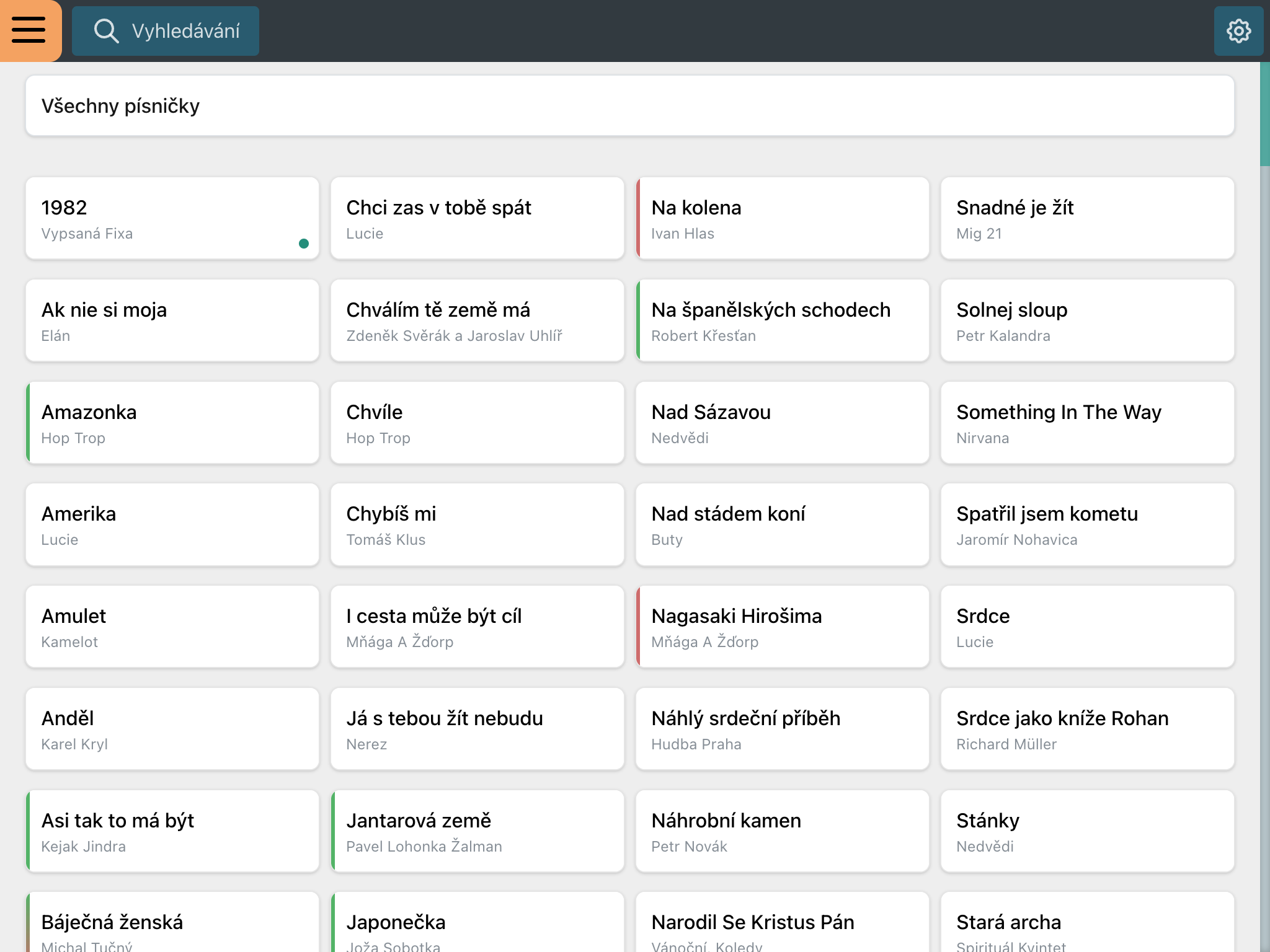Open Stánky by Nedvědi
This screenshot has height=952, width=1270.
(x=1088, y=831)
